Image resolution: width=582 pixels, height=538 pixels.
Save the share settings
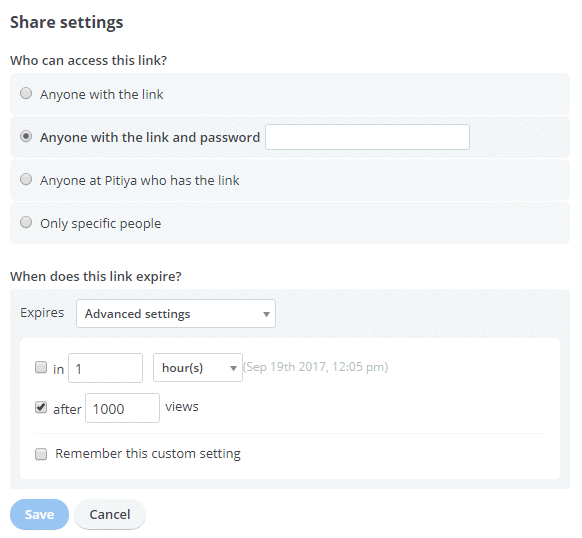[x=39, y=515]
